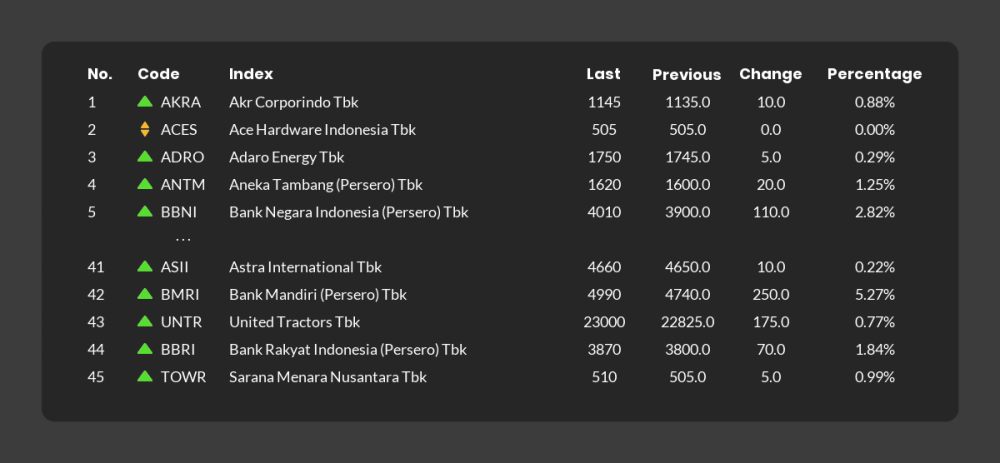This screenshot has width=1000, height=463.
Task: Sort table by Change column header
Action: coord(770,75)
